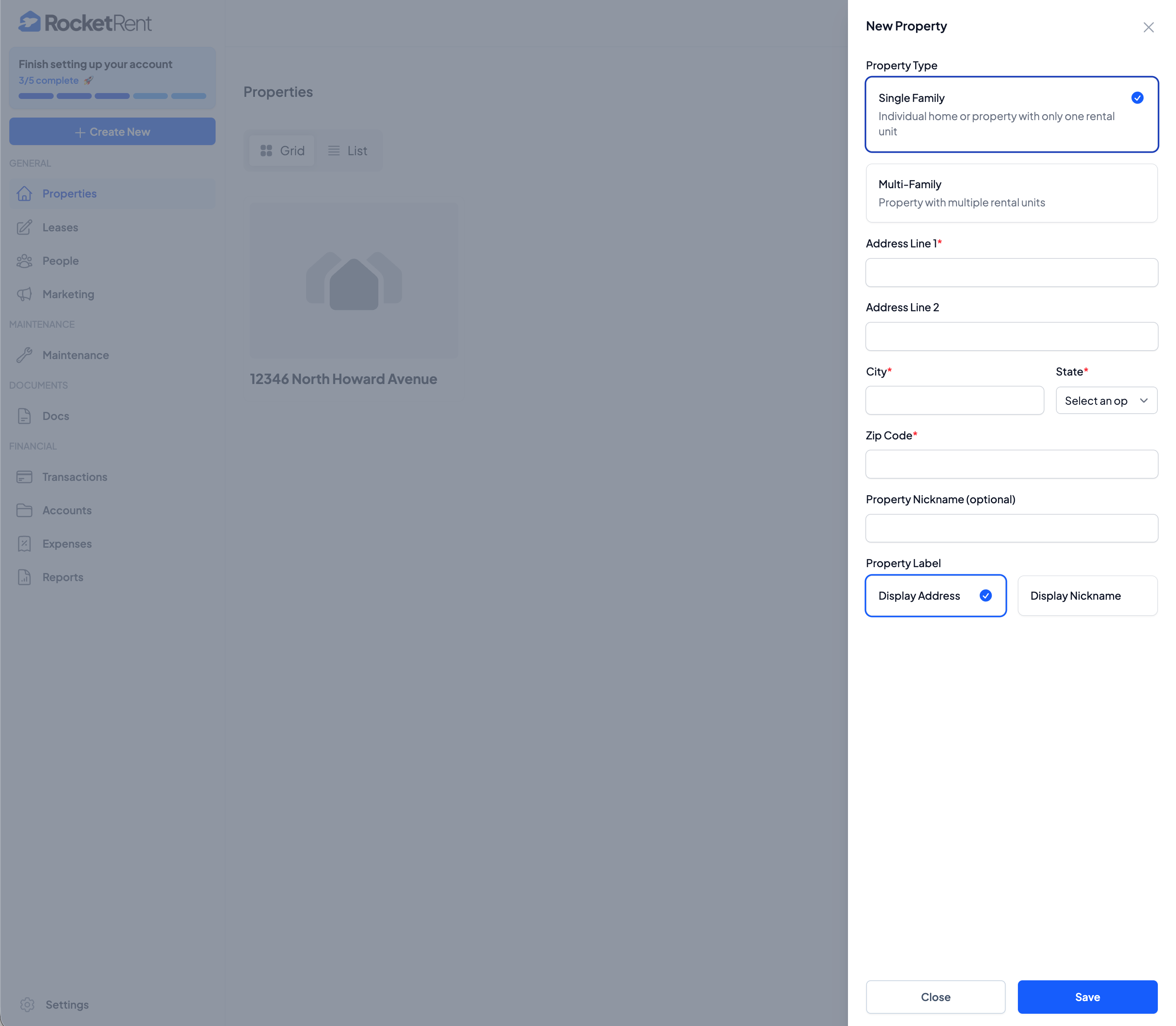
Task: Click the Expenses receipt icon
Action: (24, 544)
